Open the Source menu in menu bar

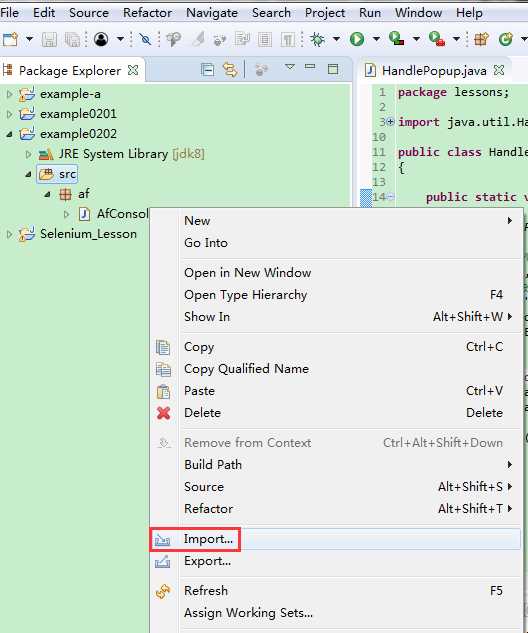[89, 13]
